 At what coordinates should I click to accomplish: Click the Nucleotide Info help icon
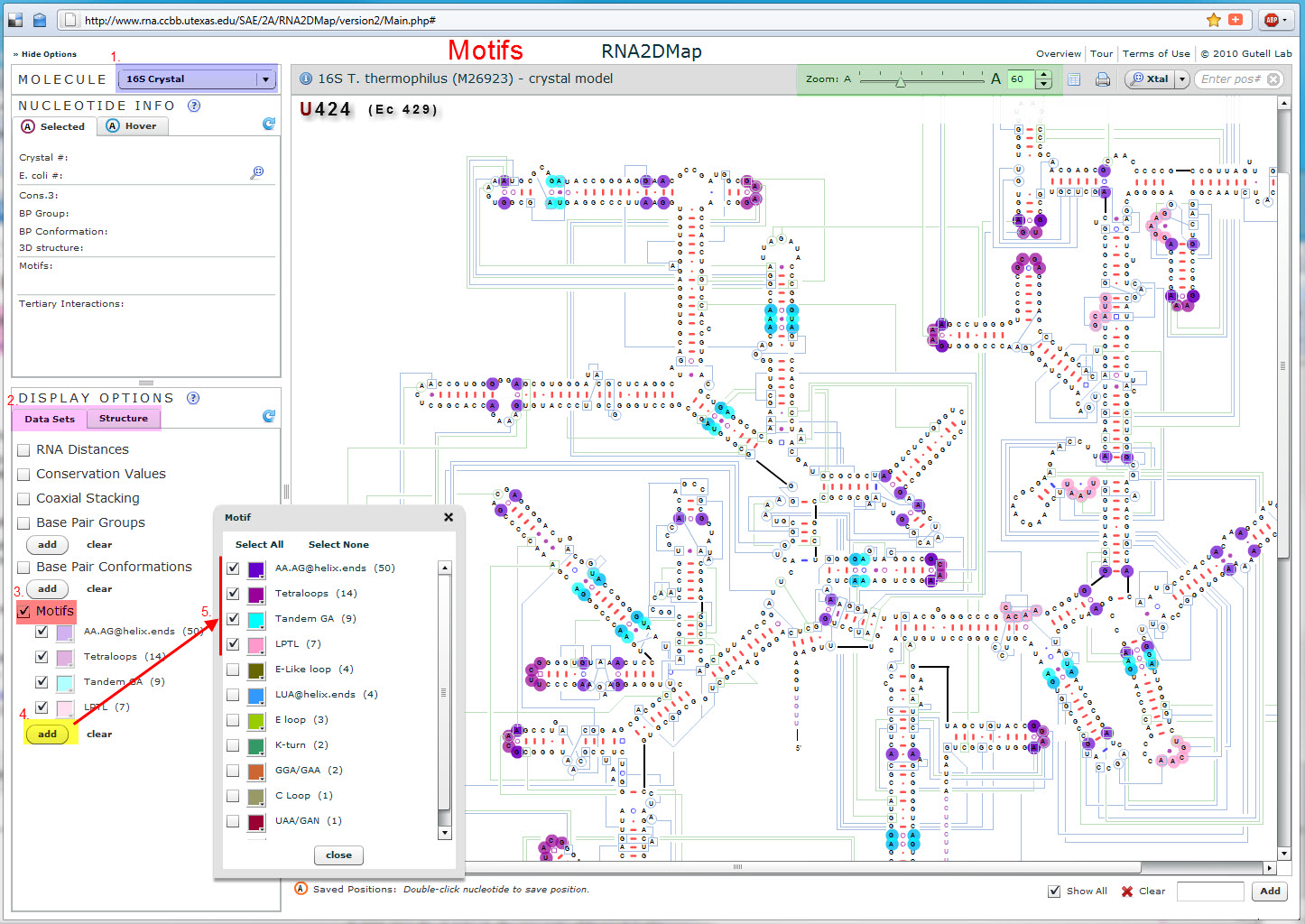[x=194, y=106]
